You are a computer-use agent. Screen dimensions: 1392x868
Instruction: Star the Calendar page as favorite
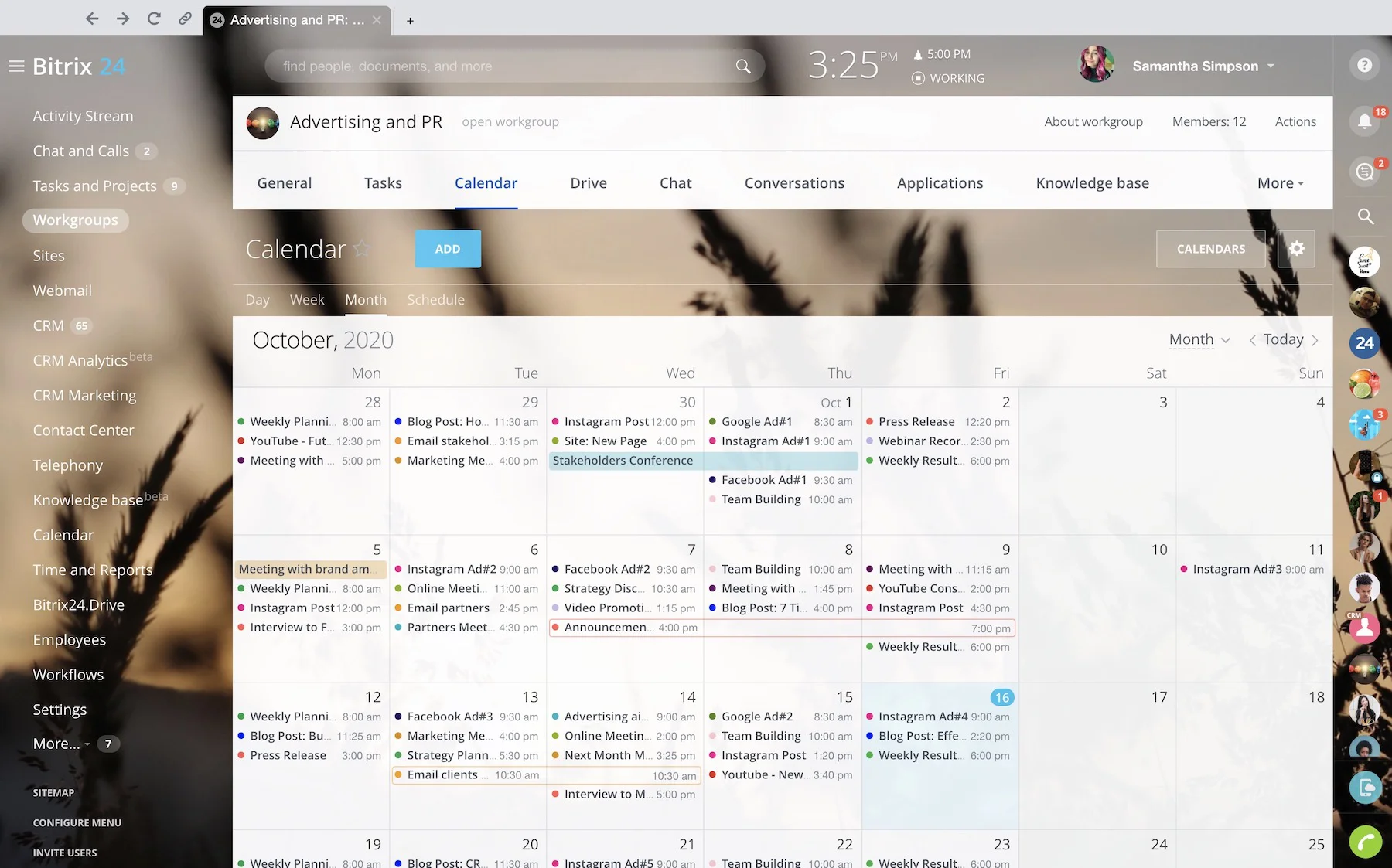[x=362, y=249]
